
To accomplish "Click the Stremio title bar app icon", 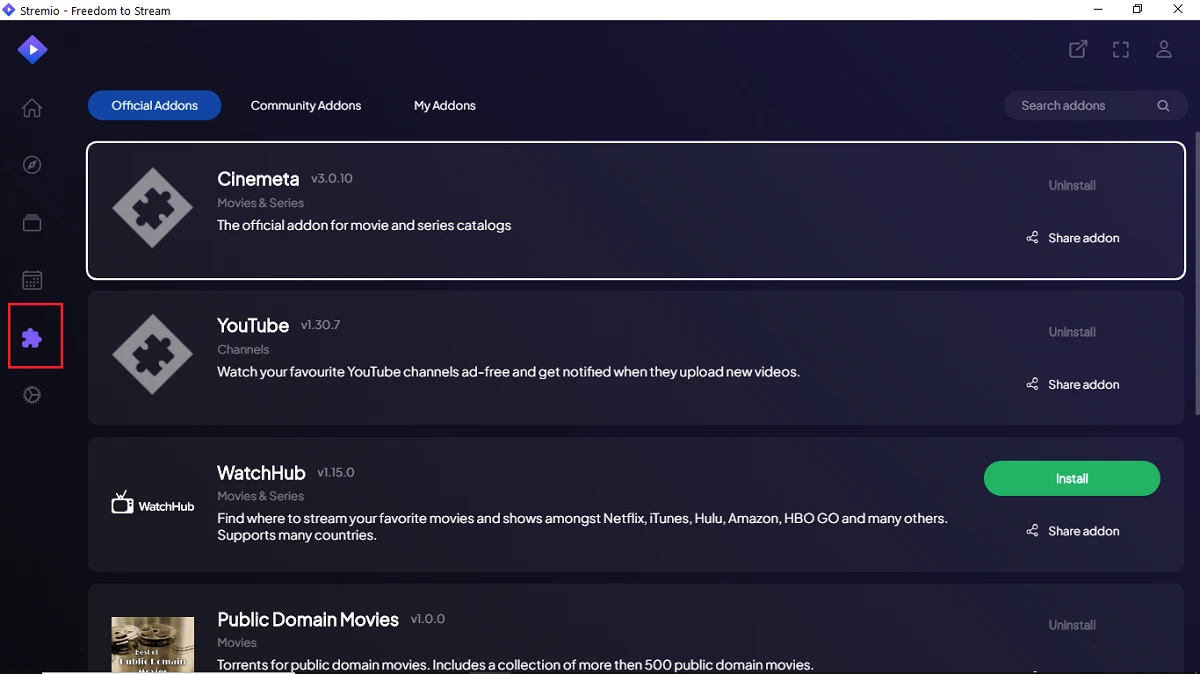I will pyautogui.click(x=10, y=10).
